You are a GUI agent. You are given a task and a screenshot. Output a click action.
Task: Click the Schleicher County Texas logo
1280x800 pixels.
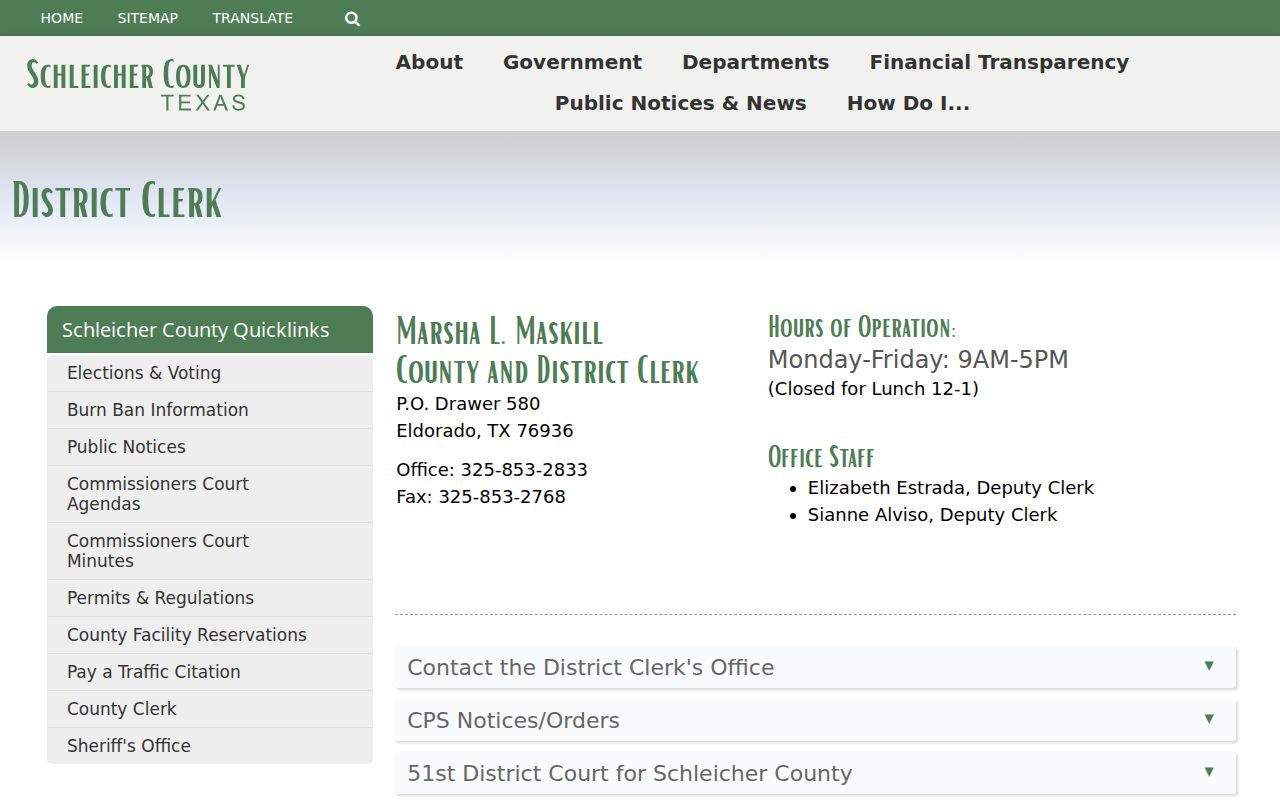pyautogui.click(x=138, y=84)
